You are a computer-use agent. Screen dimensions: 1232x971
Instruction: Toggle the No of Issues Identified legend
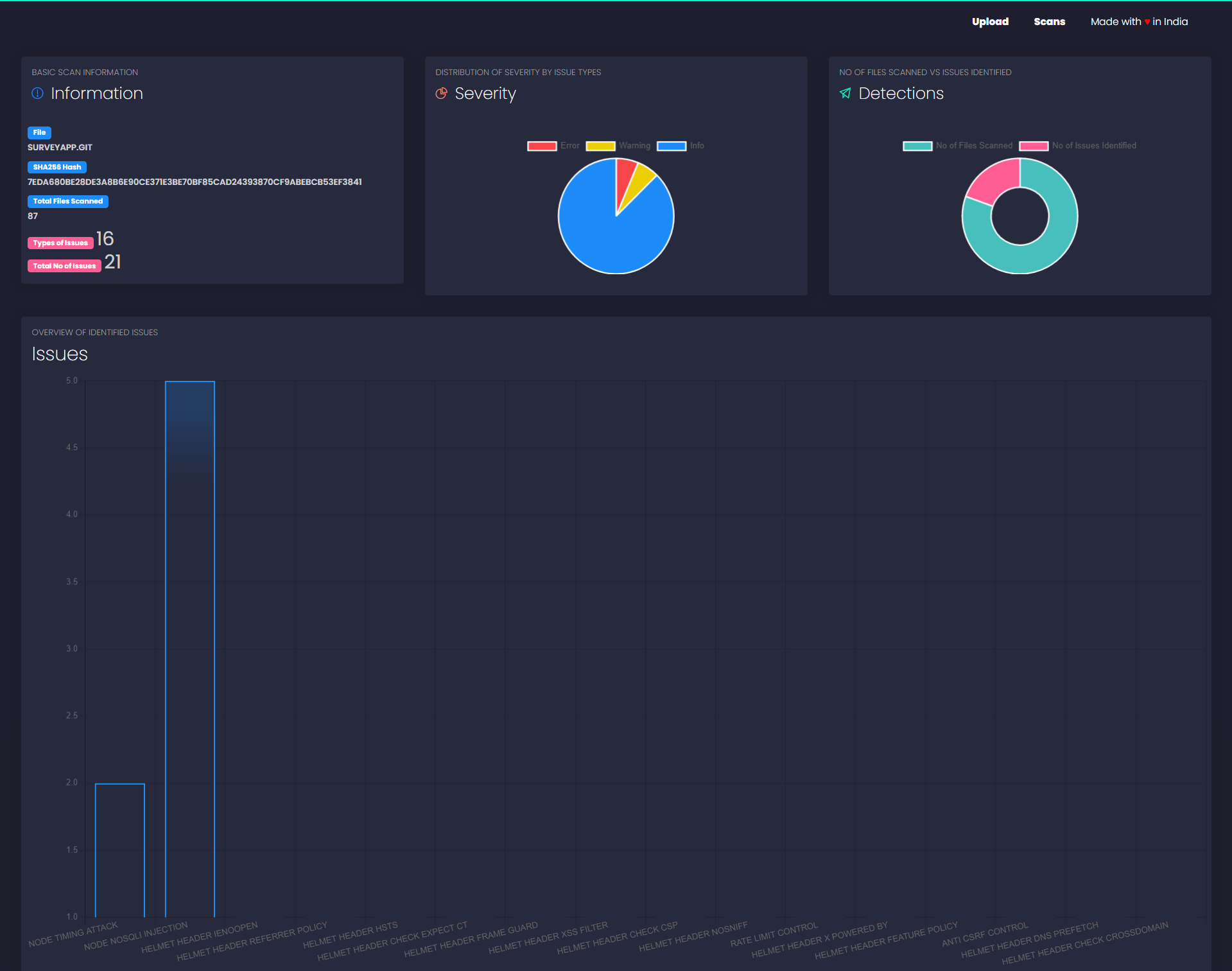click(1077, 146)
